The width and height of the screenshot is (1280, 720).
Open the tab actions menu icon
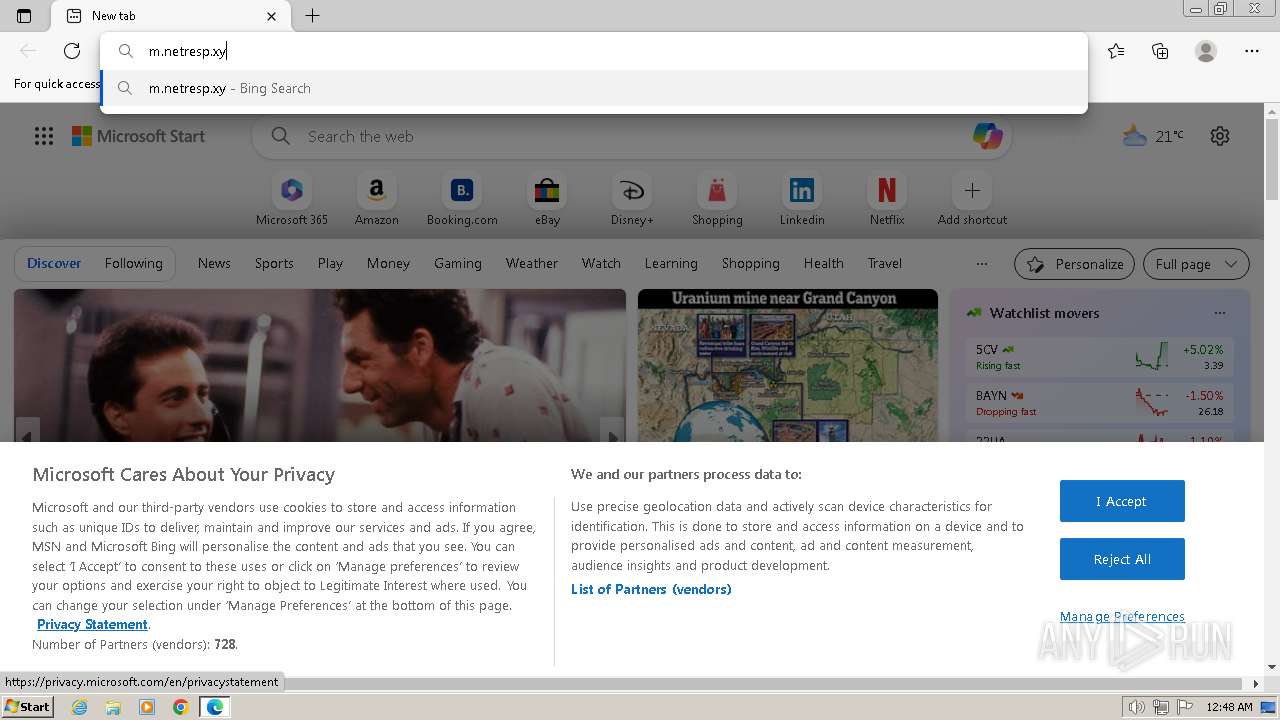pos(24,16)
